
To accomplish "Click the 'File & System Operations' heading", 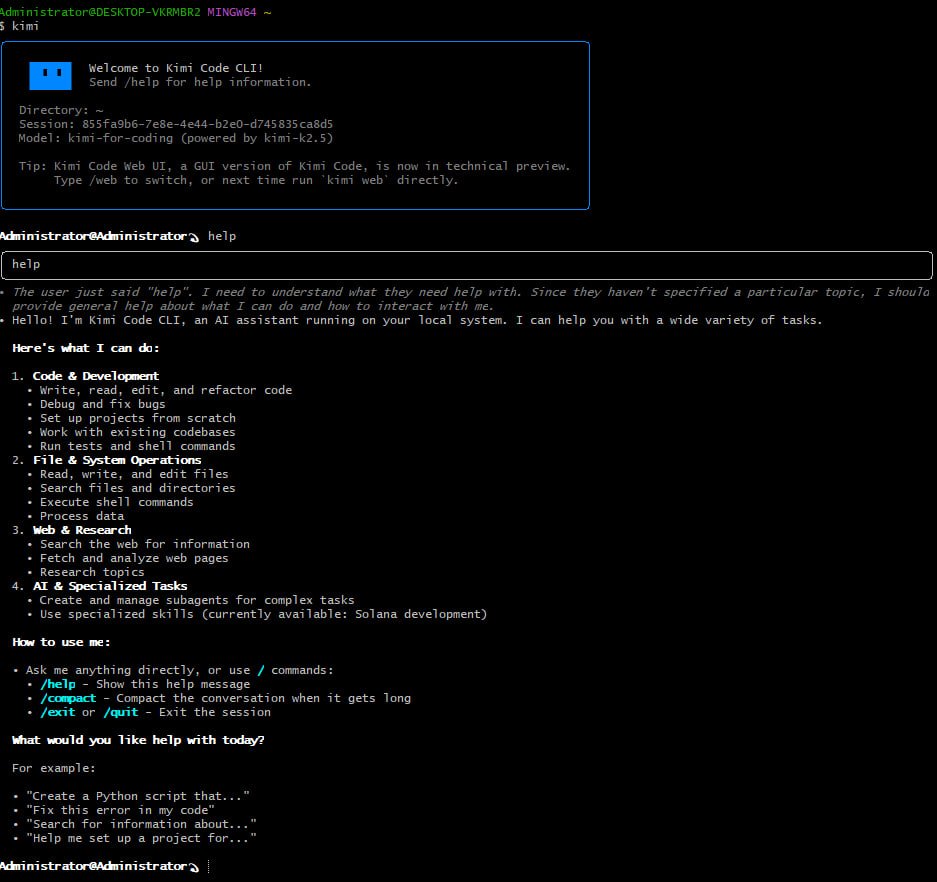I will 117,460.
